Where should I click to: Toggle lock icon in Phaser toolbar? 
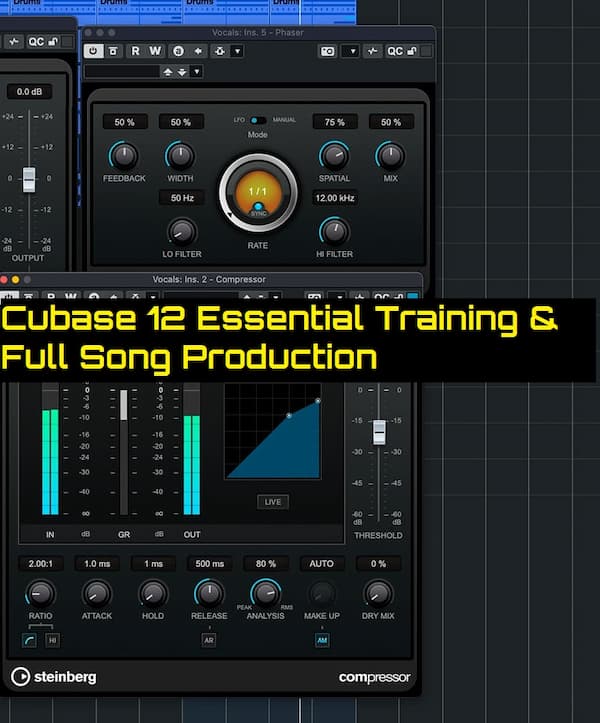(x=412, y=51)
